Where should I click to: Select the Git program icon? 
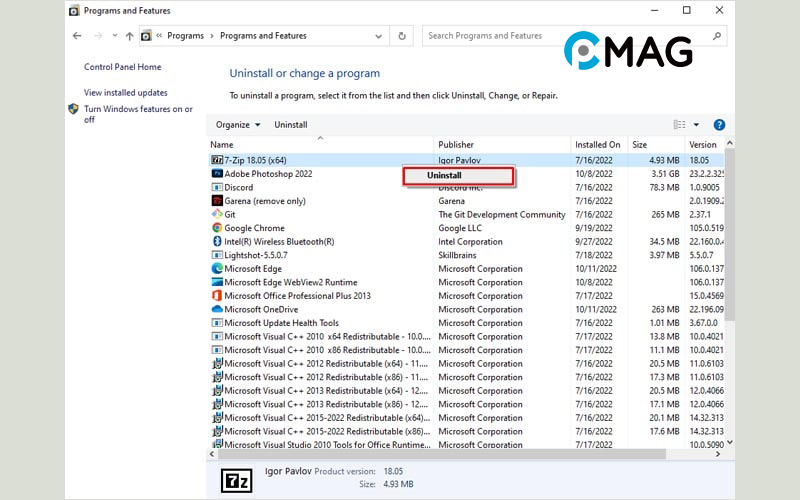[x=216, y=214]
